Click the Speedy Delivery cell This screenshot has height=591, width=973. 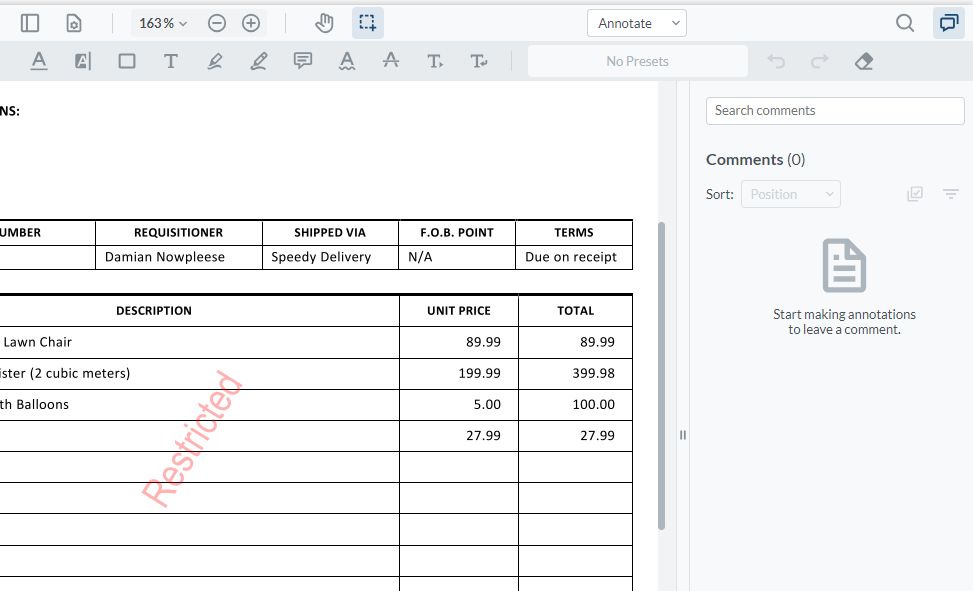point(330,257)
